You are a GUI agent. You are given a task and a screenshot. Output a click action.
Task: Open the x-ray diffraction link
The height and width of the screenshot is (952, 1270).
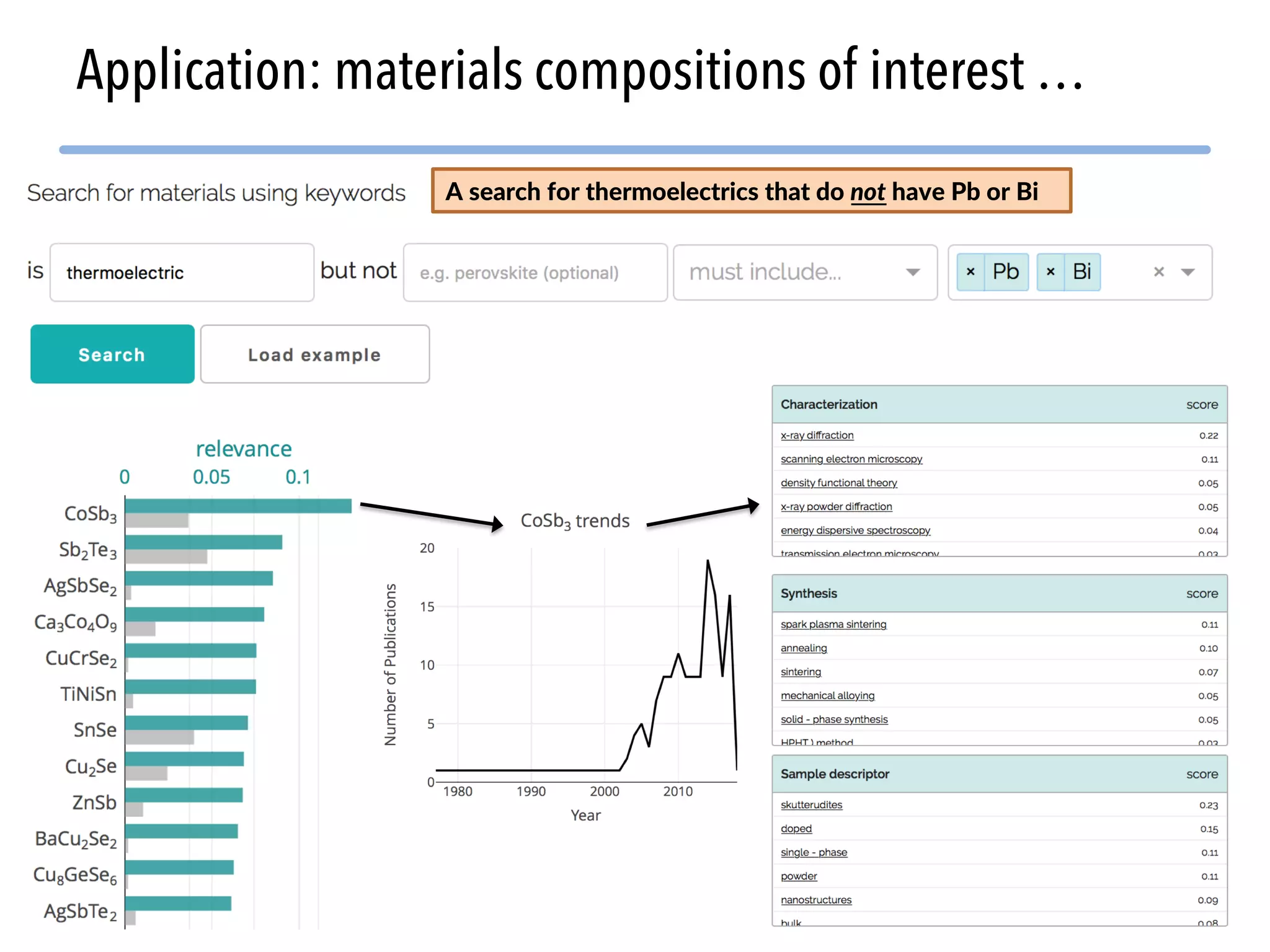[x=817, y=436]
